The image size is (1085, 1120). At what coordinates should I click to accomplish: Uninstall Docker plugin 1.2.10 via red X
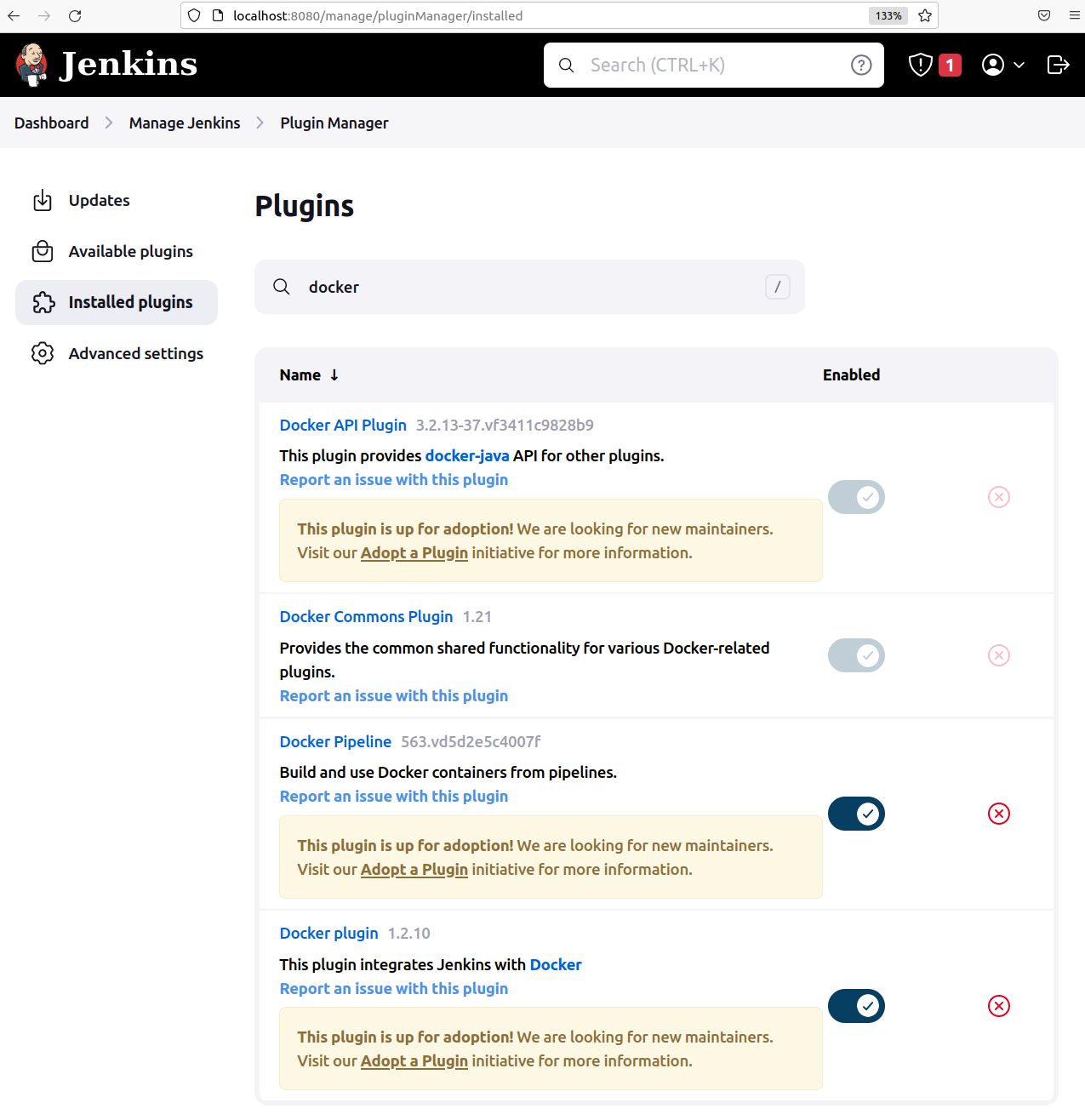click(x=999, y=1006)
